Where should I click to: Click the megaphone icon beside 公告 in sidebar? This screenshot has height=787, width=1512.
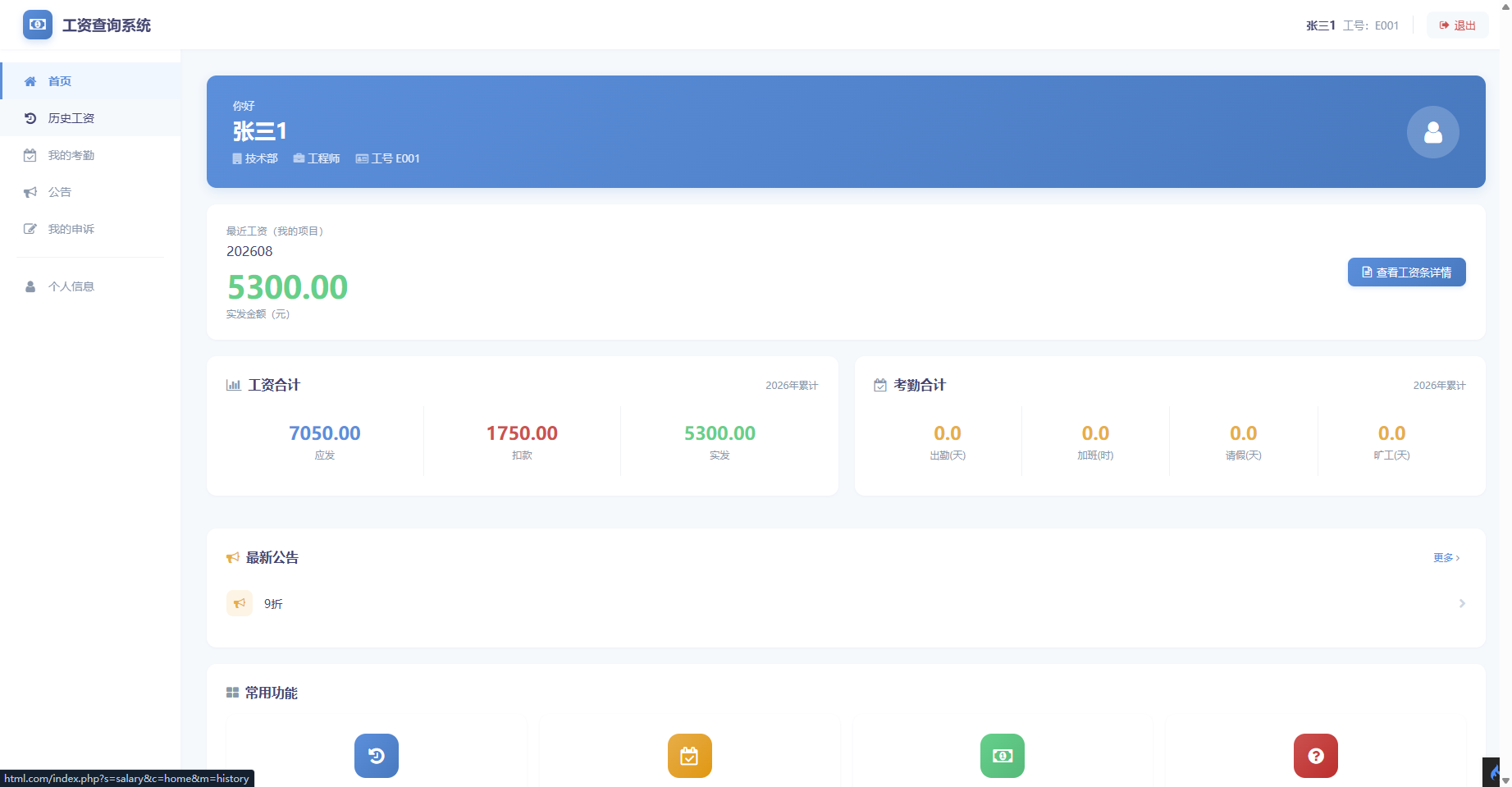coord(30,192)
